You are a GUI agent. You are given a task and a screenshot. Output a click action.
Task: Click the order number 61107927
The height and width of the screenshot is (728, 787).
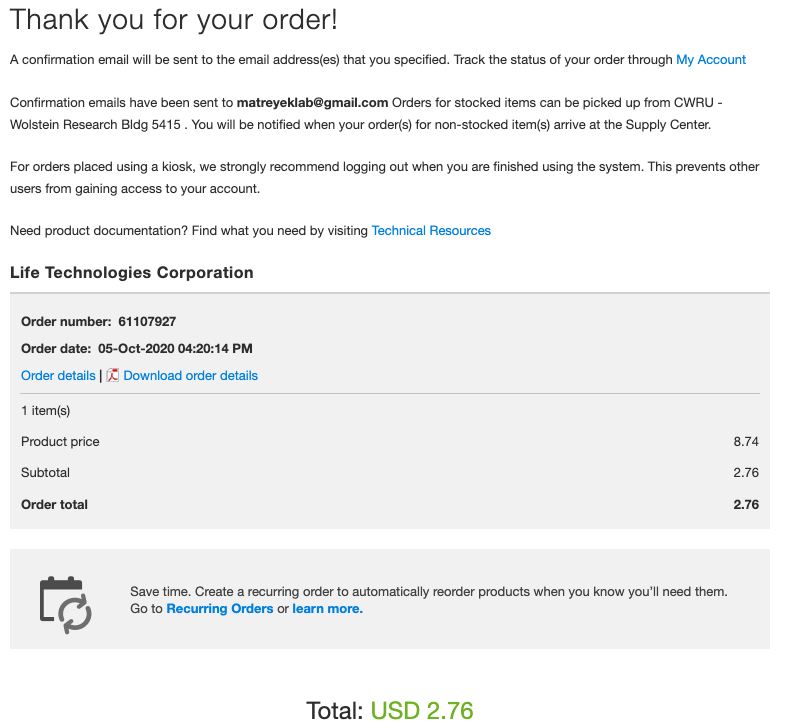pos(147,322)
